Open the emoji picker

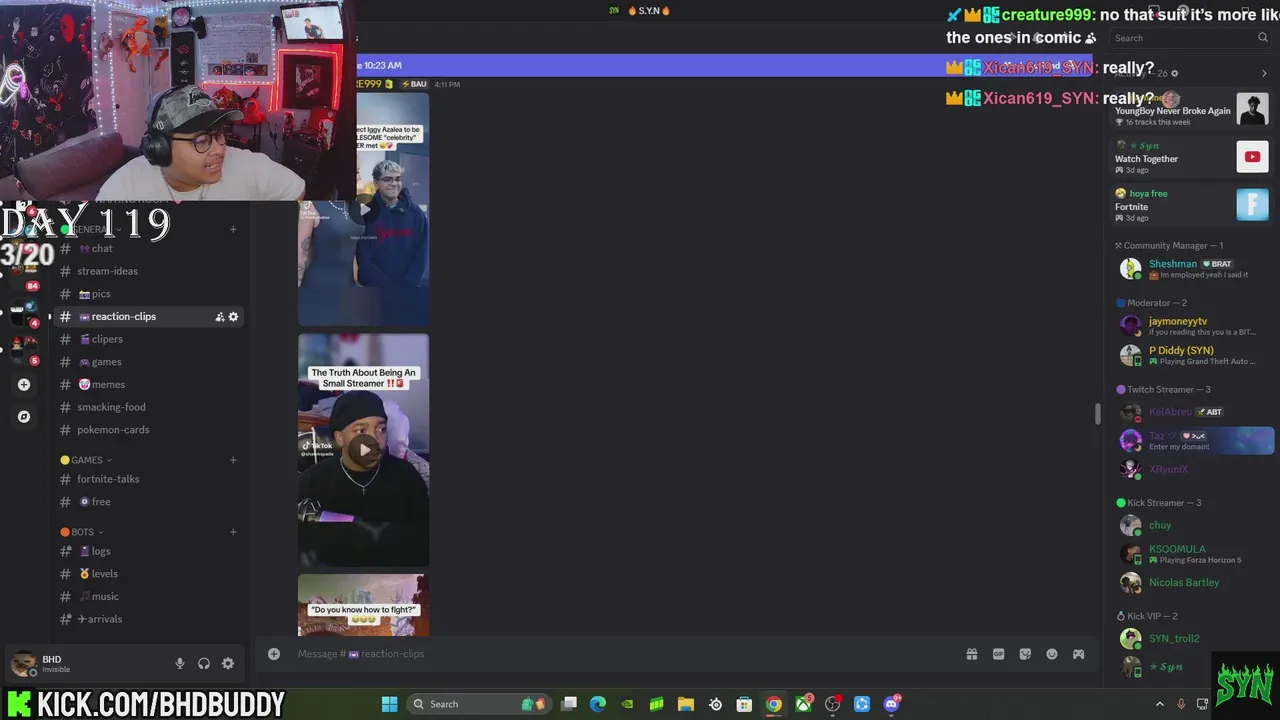(1052, 654)
